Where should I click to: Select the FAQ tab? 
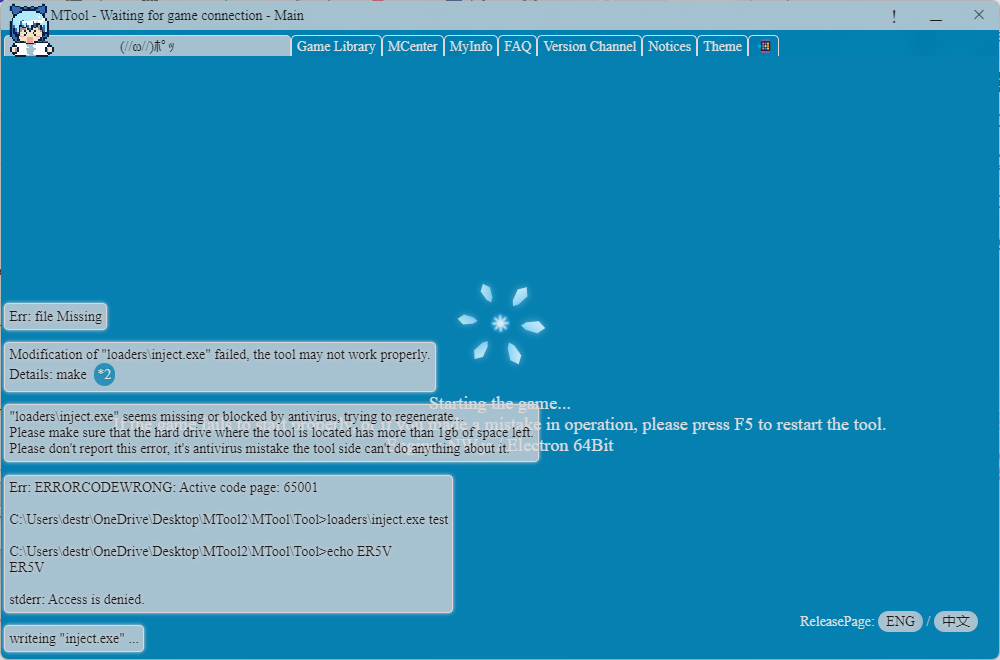pyautogui.click(x=517, y=46)
